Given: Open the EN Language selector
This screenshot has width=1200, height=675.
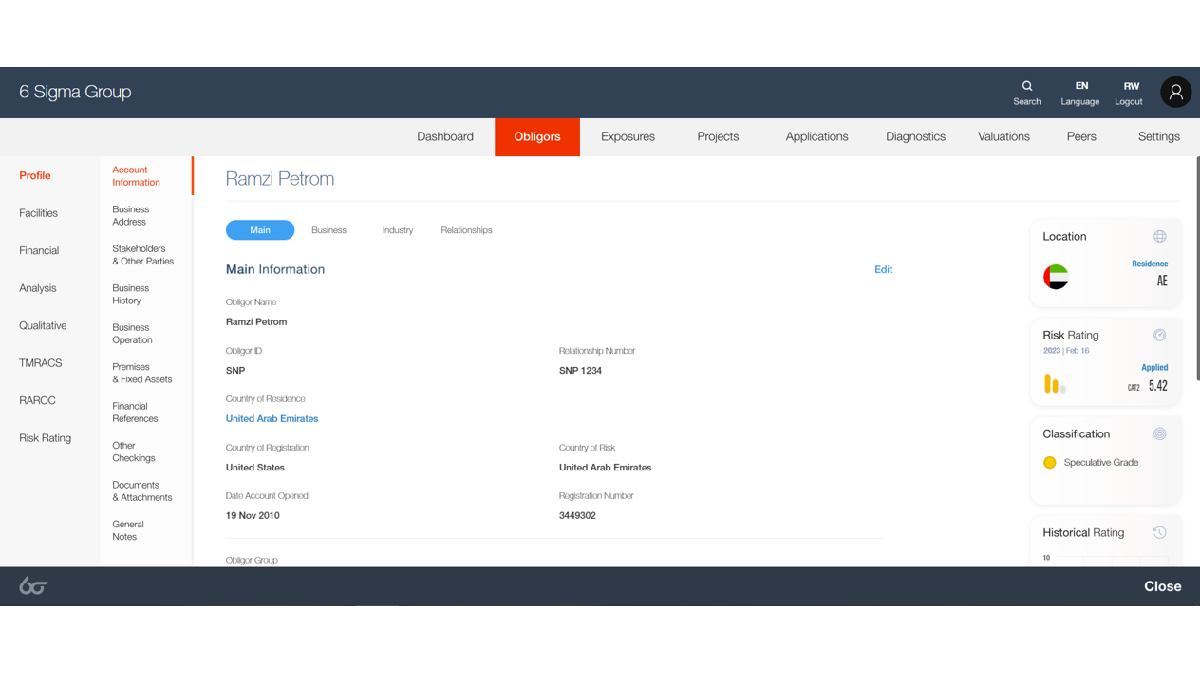Looking at the screenshot, I should 1080,92.
